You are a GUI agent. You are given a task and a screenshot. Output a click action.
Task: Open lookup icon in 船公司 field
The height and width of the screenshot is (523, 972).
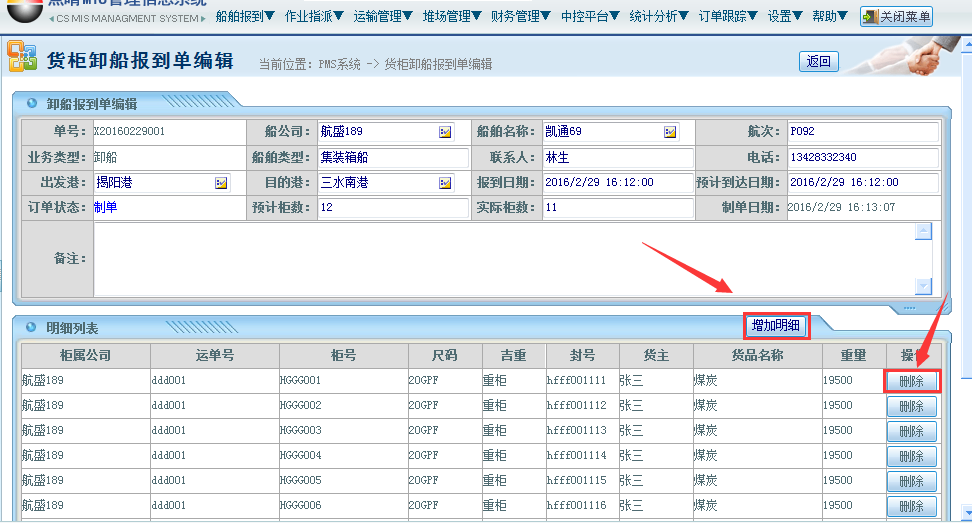click(445, 132)
